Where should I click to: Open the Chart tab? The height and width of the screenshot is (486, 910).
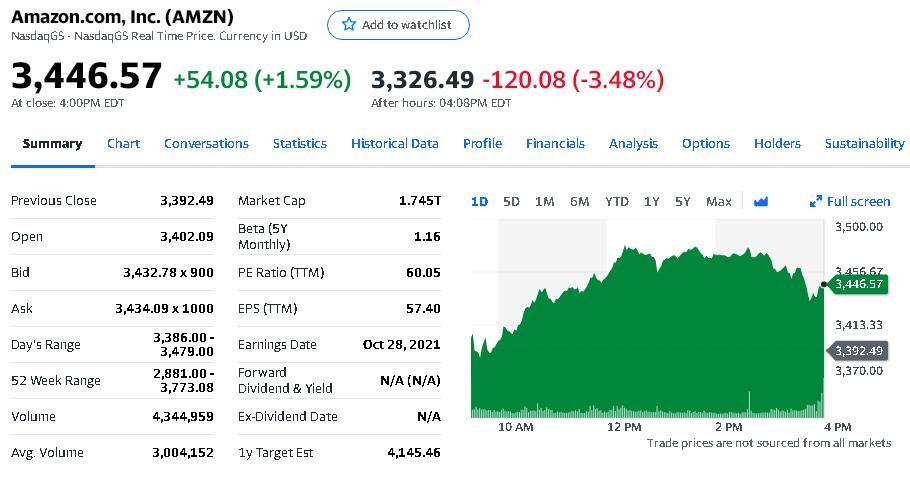coord(123,143)
